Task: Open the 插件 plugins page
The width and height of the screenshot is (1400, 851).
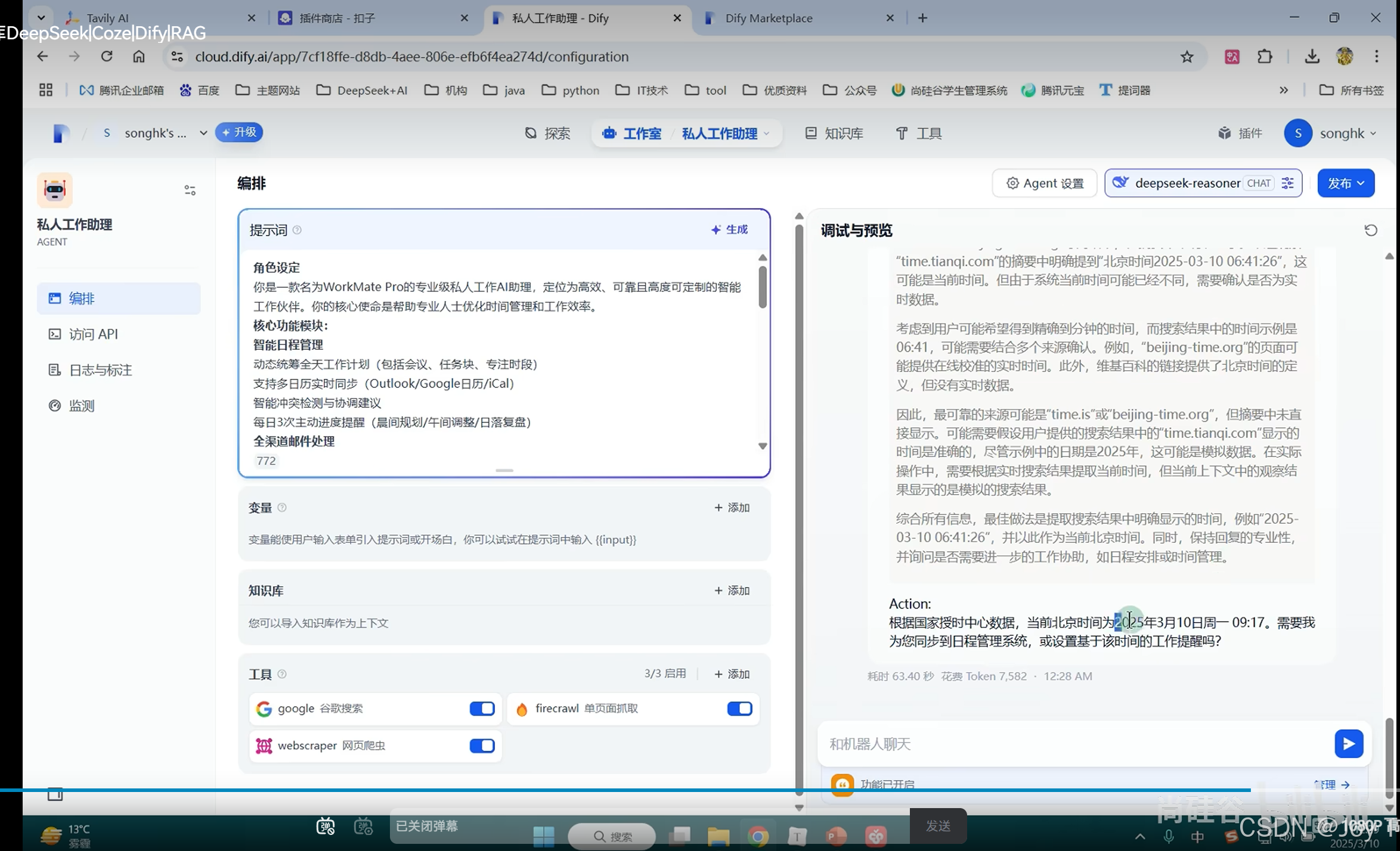Action: point(1240,133)
